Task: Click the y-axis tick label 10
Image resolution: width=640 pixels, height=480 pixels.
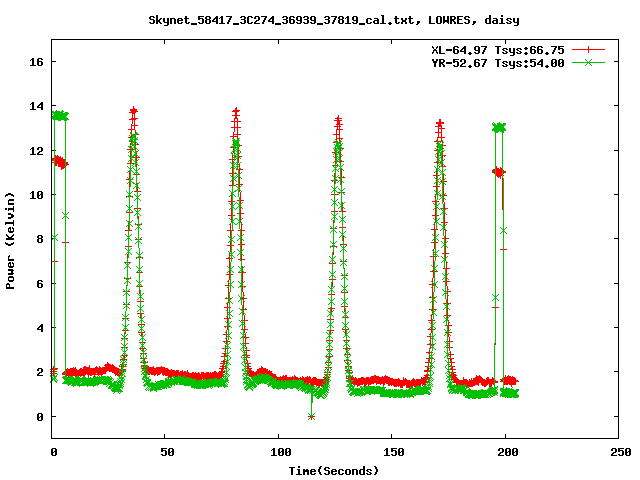Action: [x=36, y=195]
